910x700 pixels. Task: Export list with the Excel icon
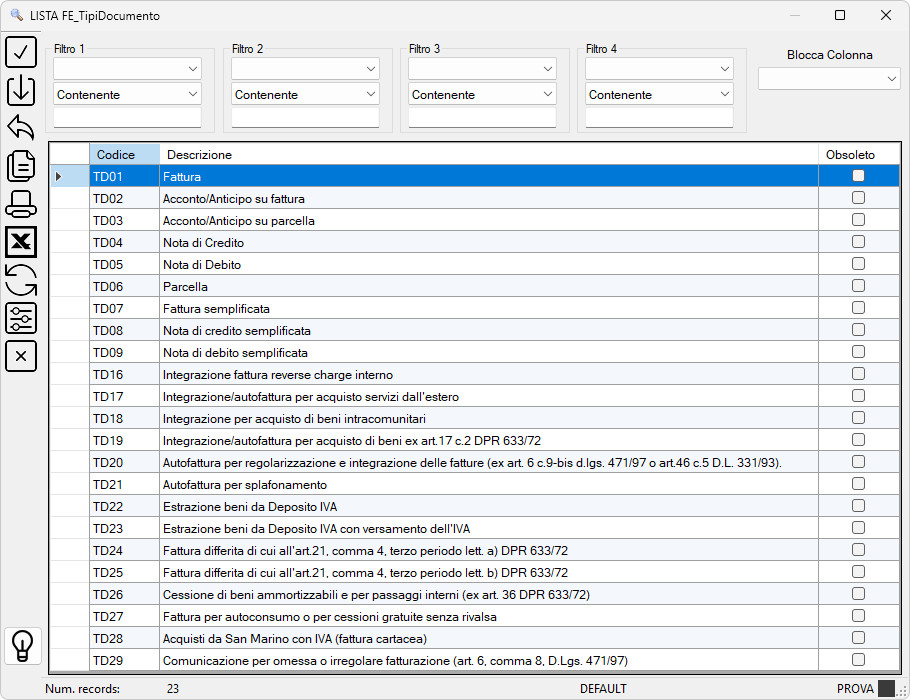point(21,241)
